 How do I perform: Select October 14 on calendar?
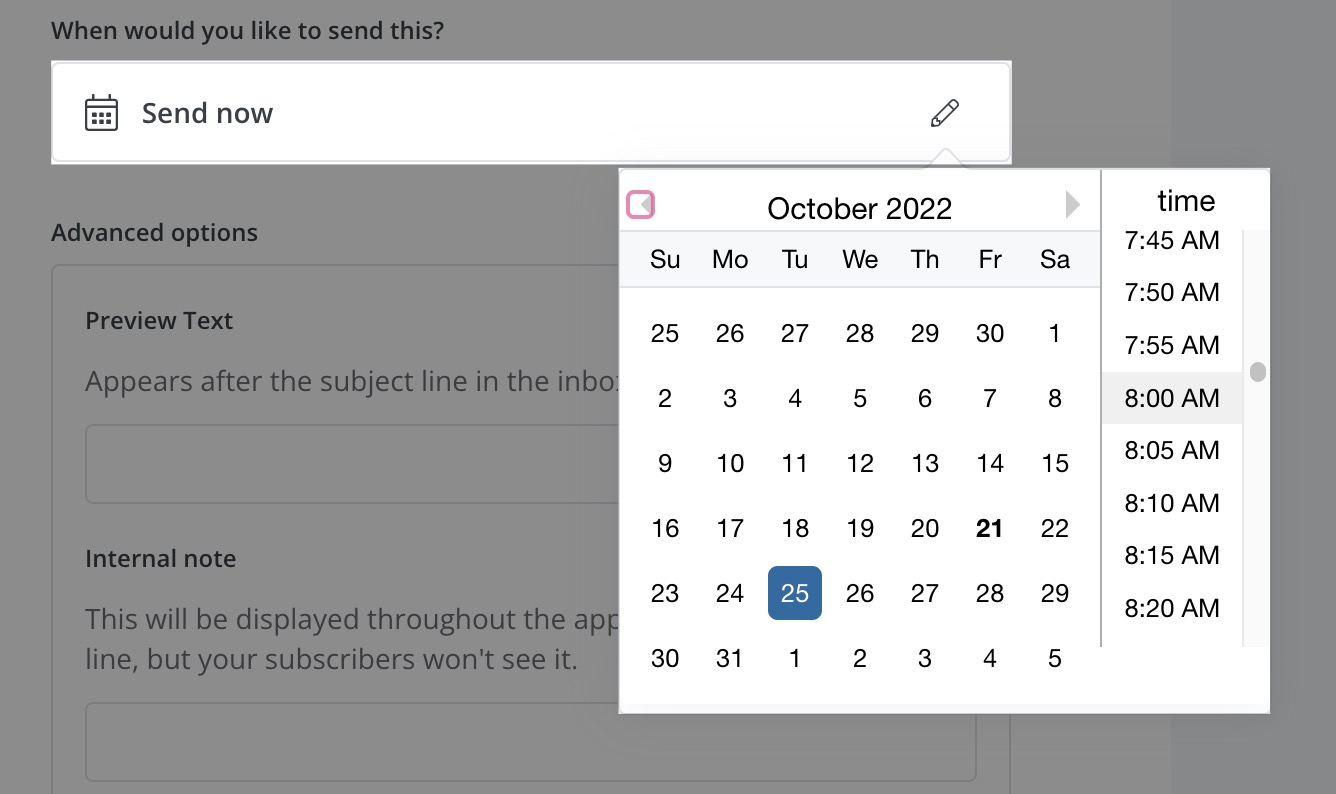[990, 464]
